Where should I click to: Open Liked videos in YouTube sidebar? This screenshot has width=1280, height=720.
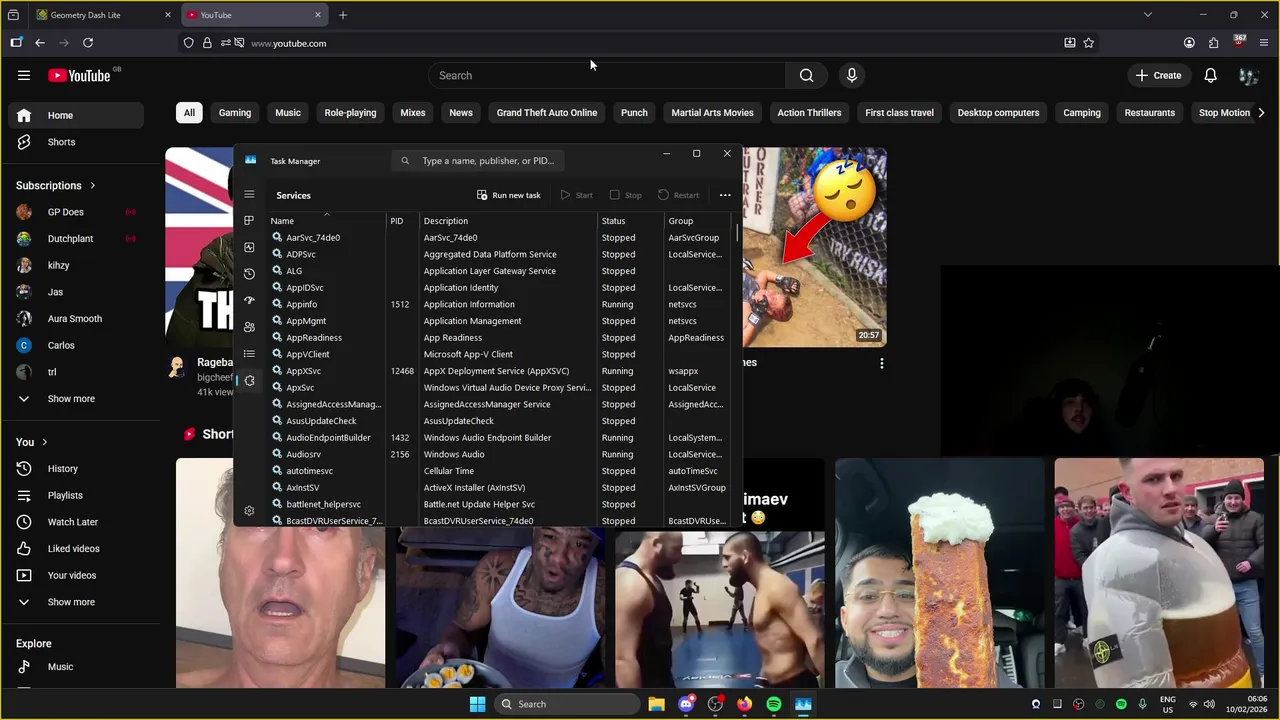point(76,549)
